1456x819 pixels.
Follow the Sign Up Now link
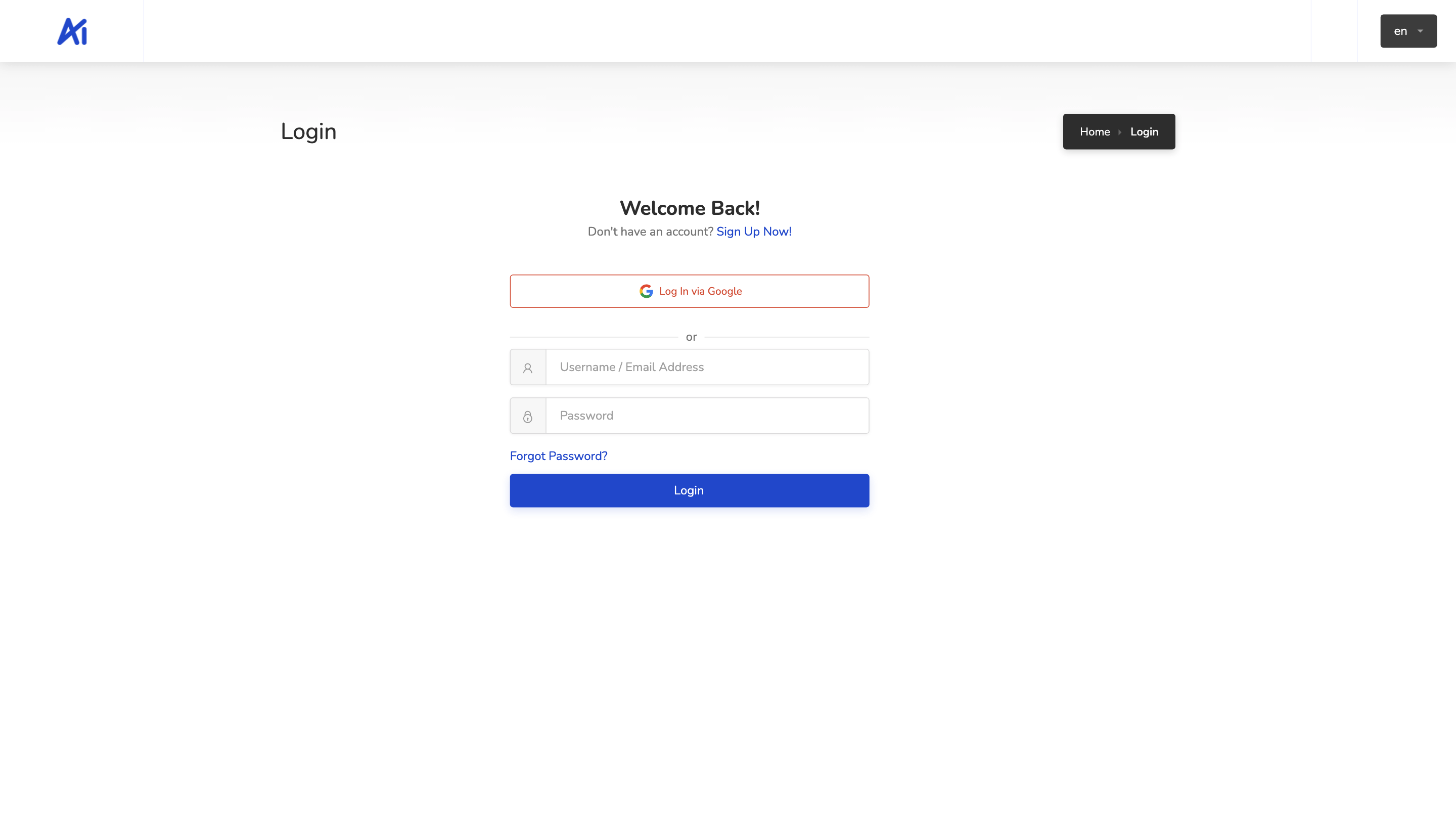click(x=753, y=232)
